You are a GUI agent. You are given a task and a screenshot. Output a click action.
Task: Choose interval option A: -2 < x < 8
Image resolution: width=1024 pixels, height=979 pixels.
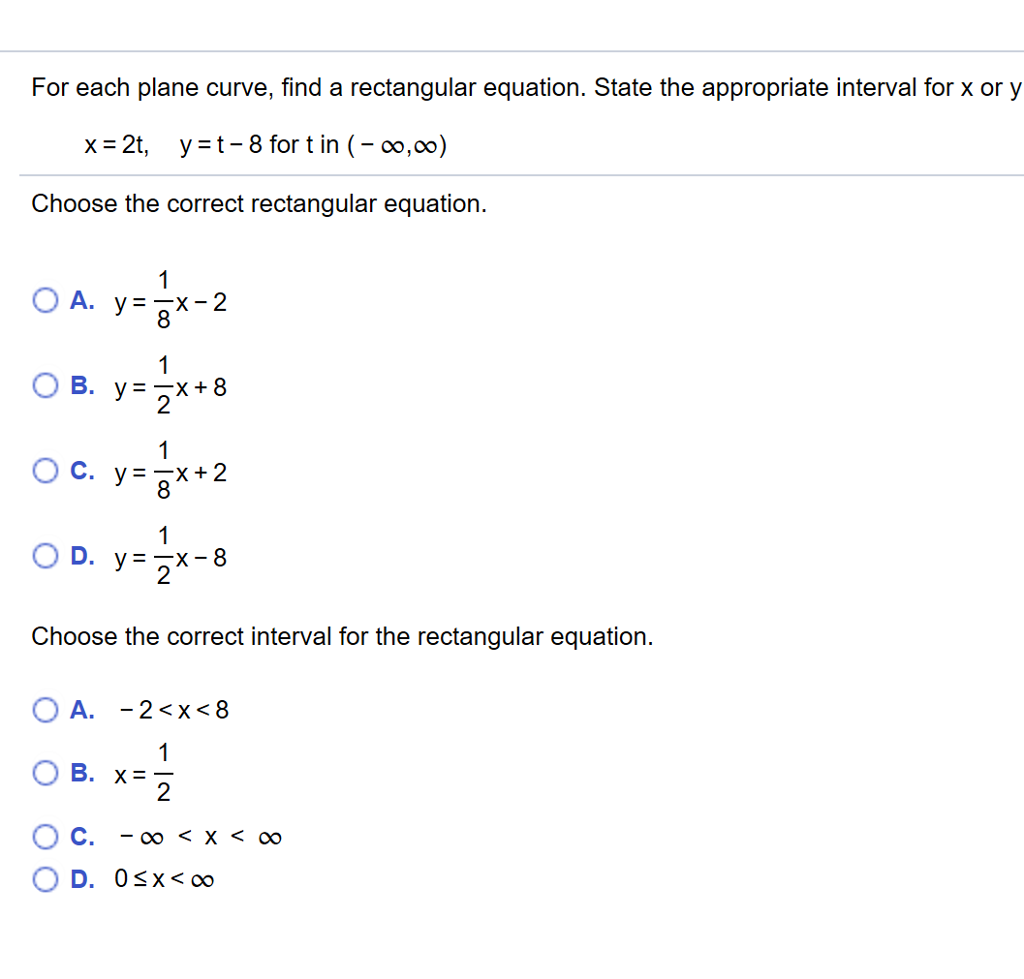(x=45, y=710)
